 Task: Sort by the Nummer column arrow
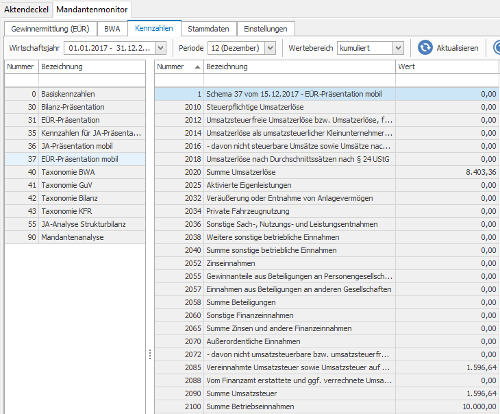coord(197,67)
